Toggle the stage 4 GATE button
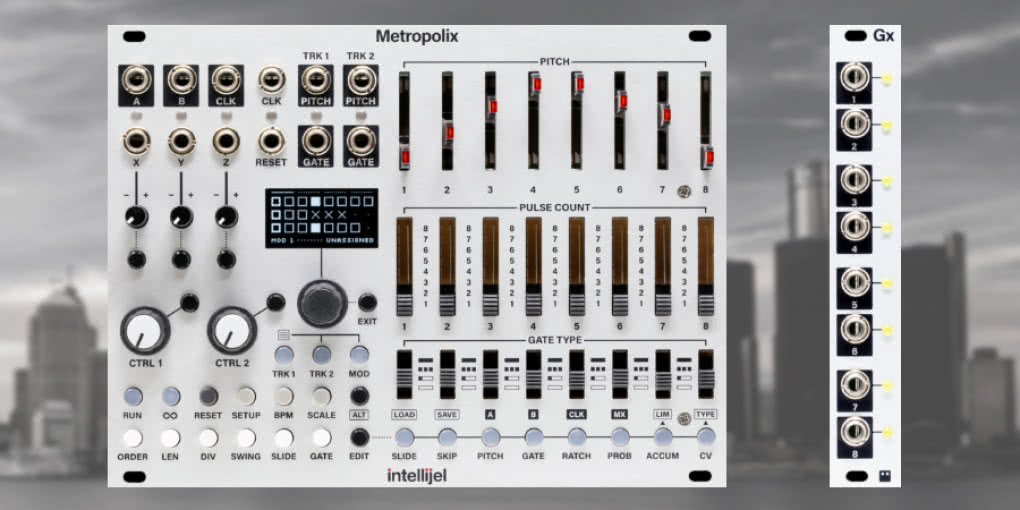Image resolution: width=1020 pixels, height=510 pixels. (533, 437)
